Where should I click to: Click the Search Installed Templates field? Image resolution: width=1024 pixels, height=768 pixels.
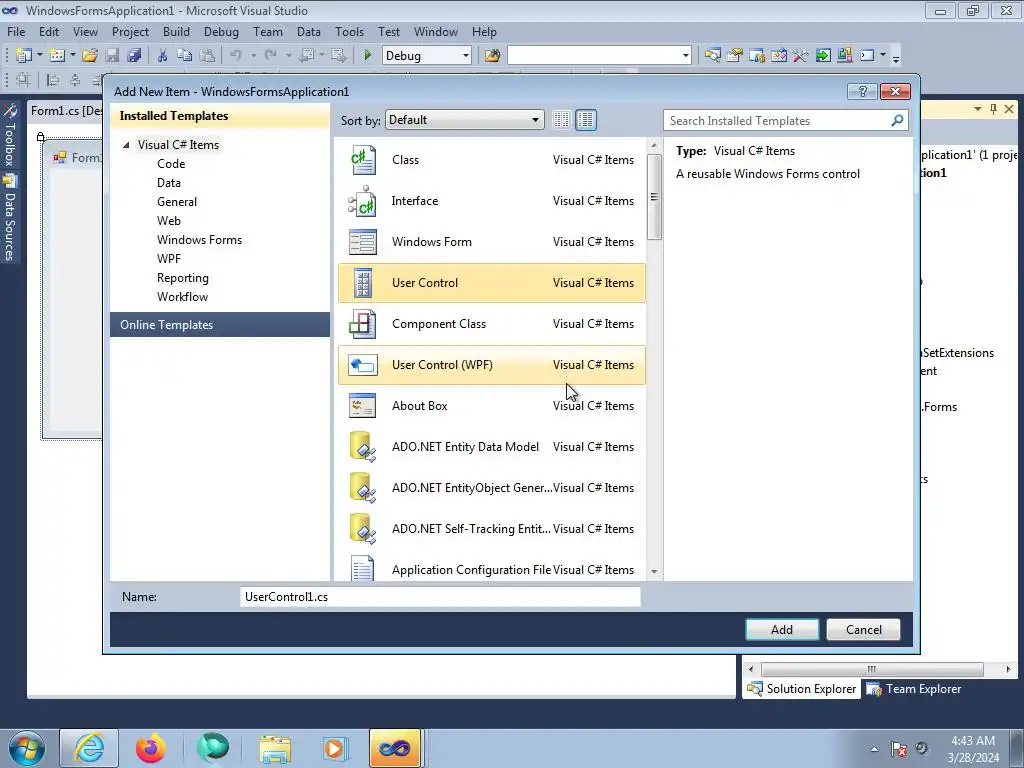pyautogui.click(x=777, y=121)
